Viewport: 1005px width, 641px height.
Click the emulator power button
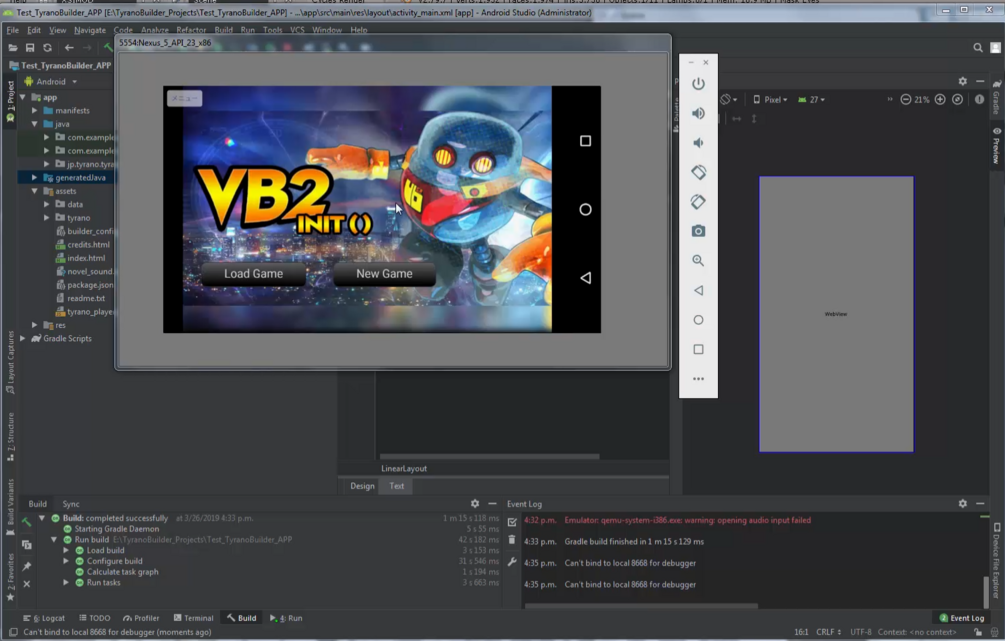click(x=698, y=84)
